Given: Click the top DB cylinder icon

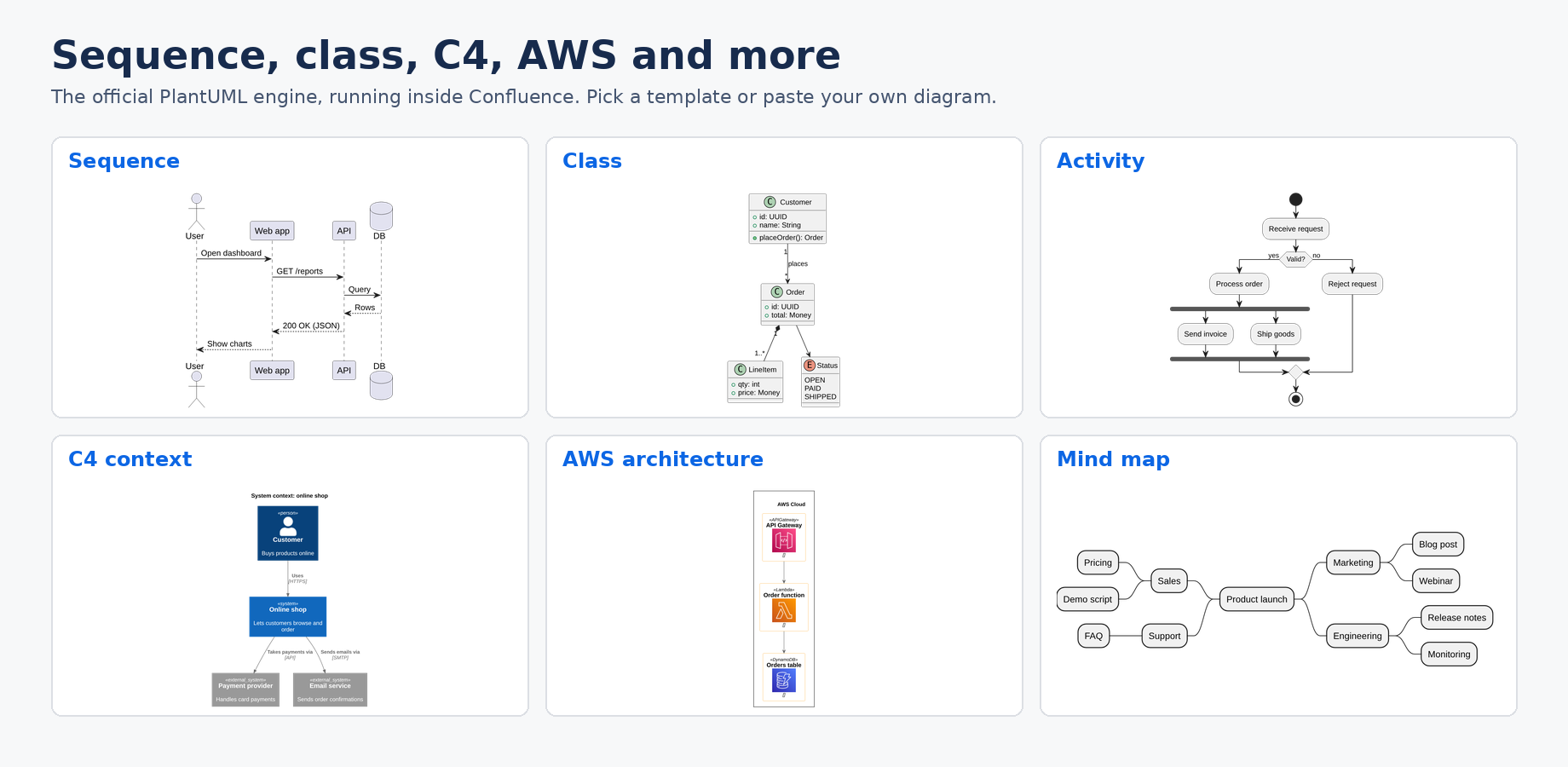Looking at the screenshot, I should pos(381,216).
